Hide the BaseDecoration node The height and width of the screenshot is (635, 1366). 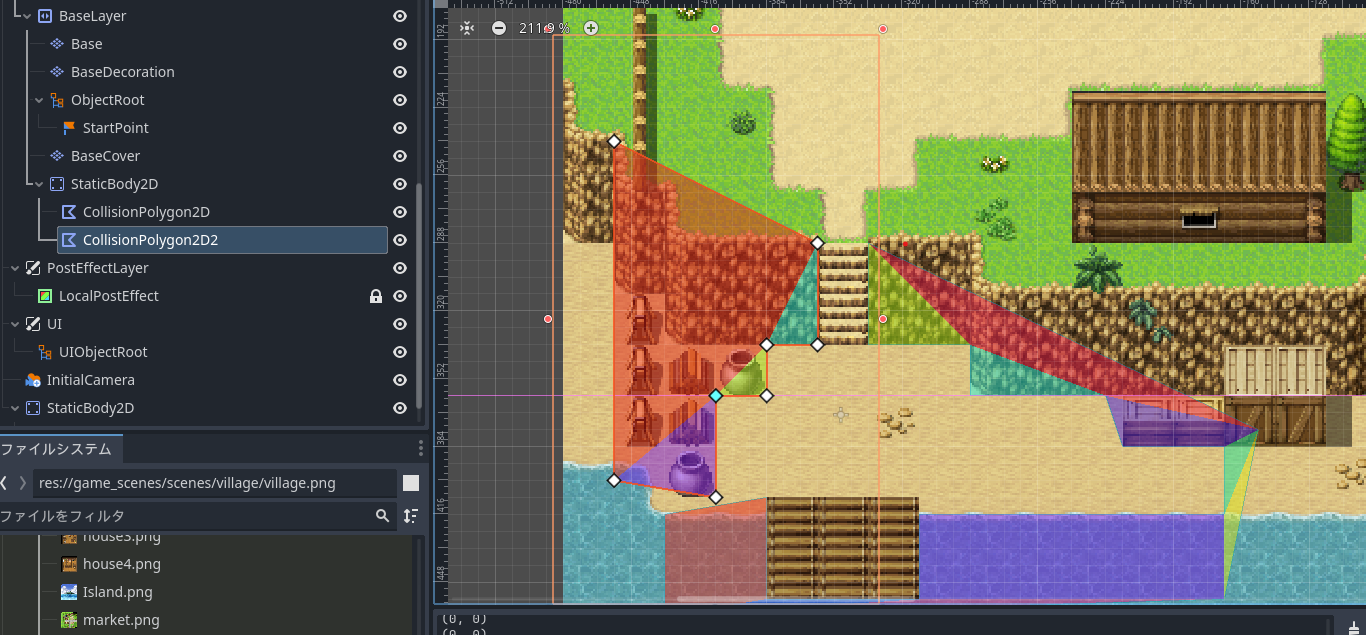(x=400, y=72)
